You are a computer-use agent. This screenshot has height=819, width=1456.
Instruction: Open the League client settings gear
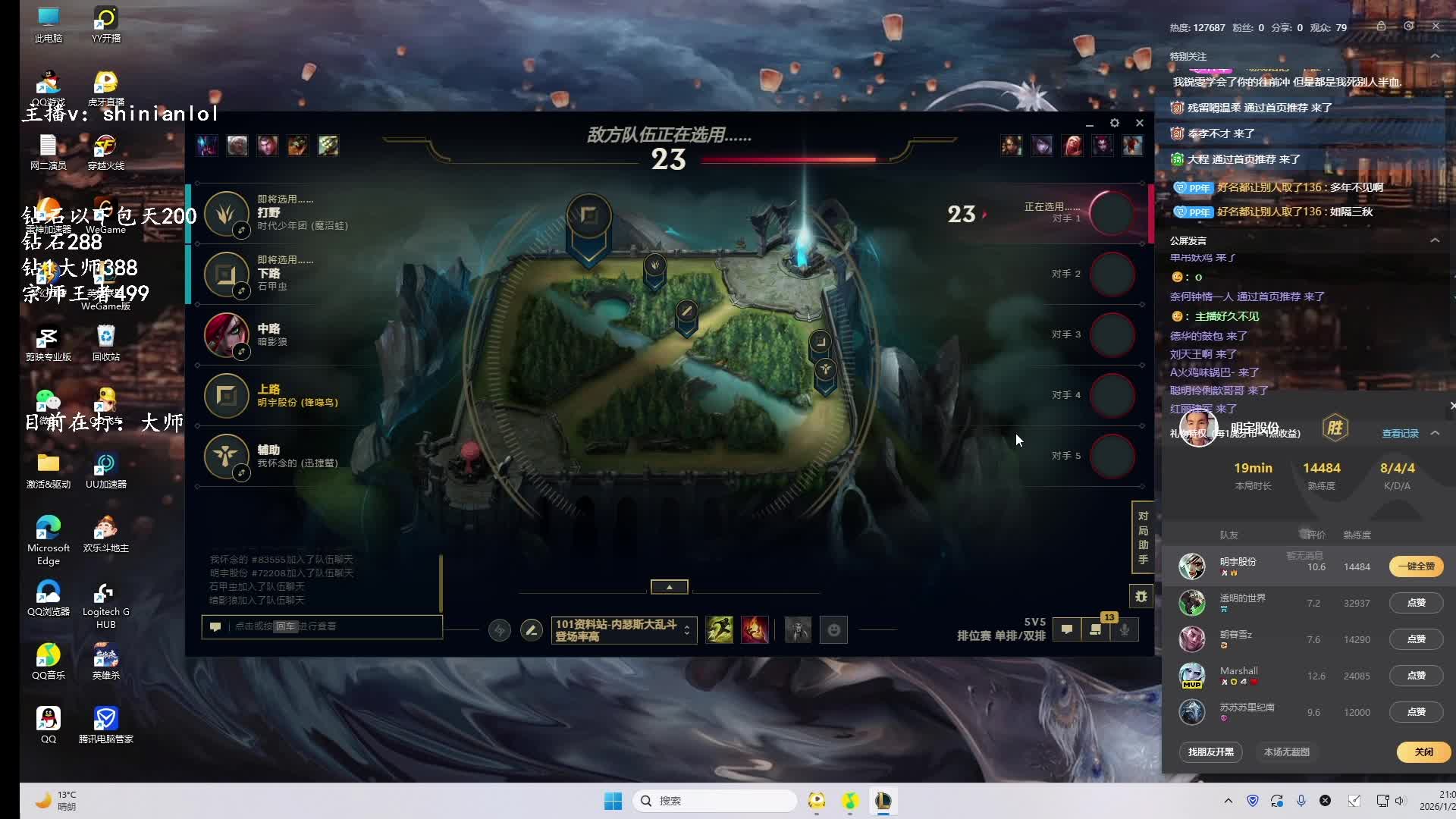(1114, 123)
